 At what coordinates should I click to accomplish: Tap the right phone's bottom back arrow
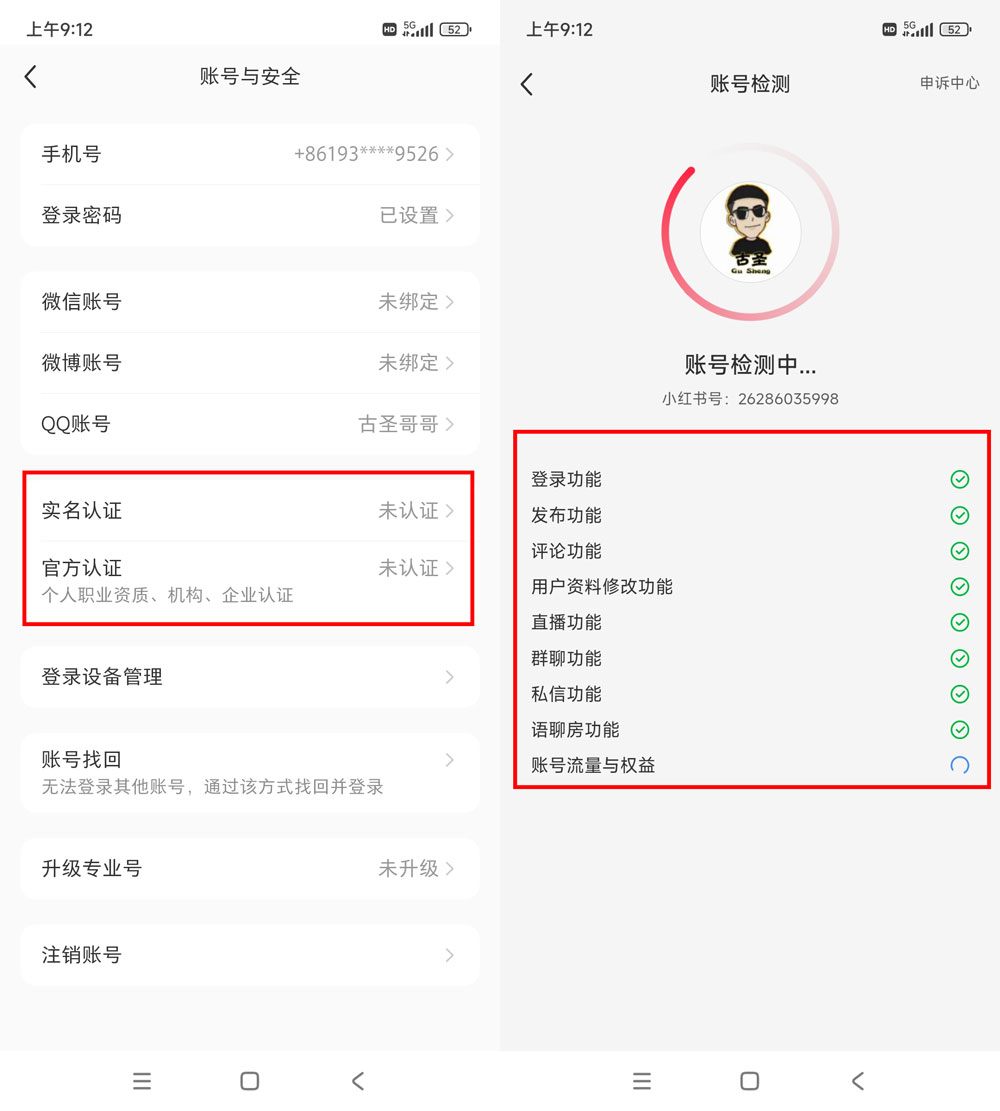[858, 1081]
